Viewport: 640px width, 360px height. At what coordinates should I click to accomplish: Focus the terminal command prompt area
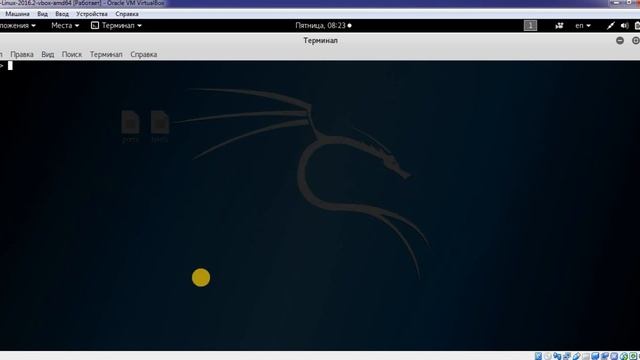320,205
